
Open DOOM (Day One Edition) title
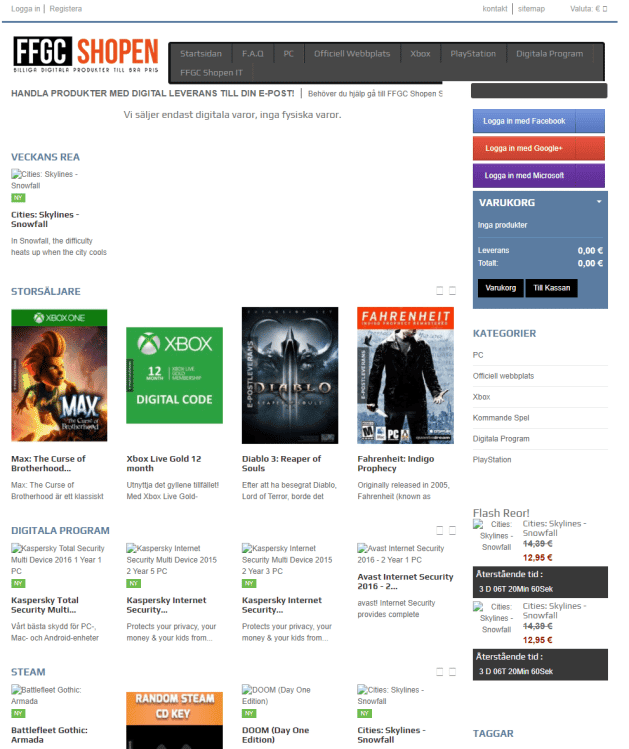[x=276, y=735]
